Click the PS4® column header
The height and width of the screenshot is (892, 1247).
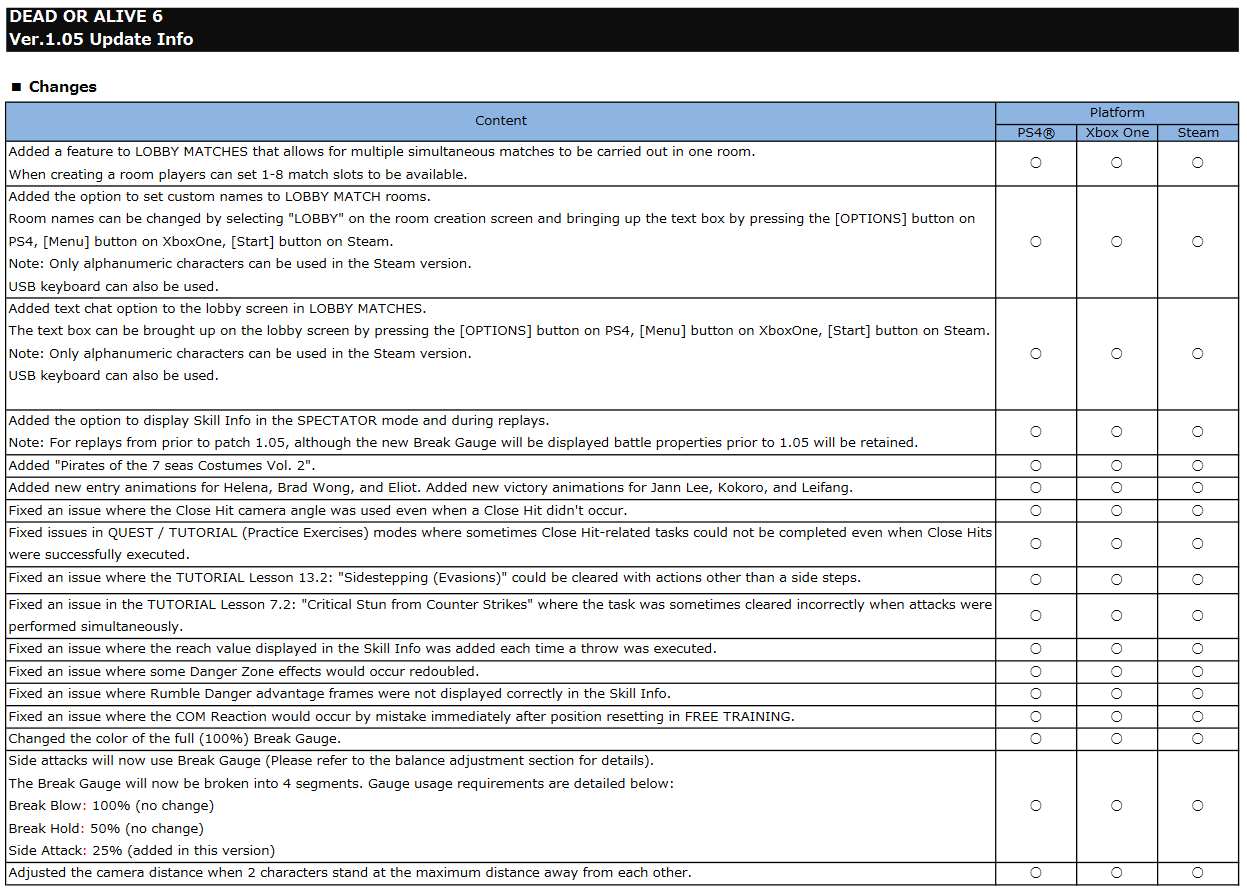(x=1035, y=133)
